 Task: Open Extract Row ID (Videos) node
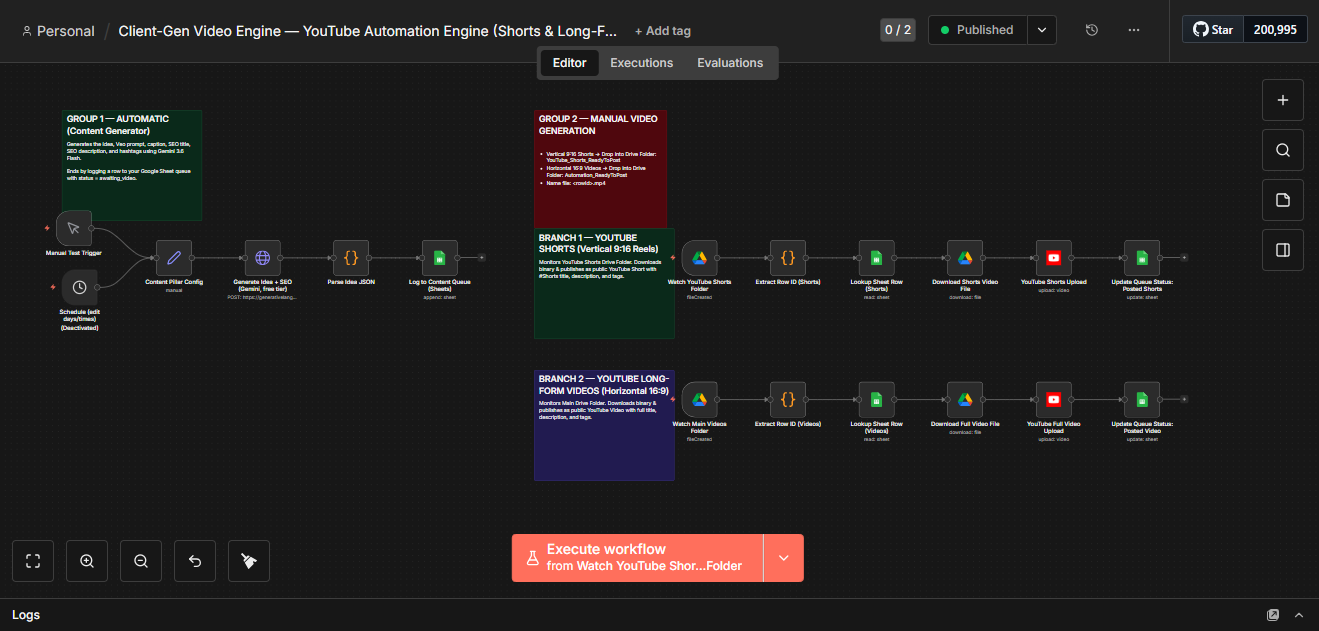[x=788, y=399]
